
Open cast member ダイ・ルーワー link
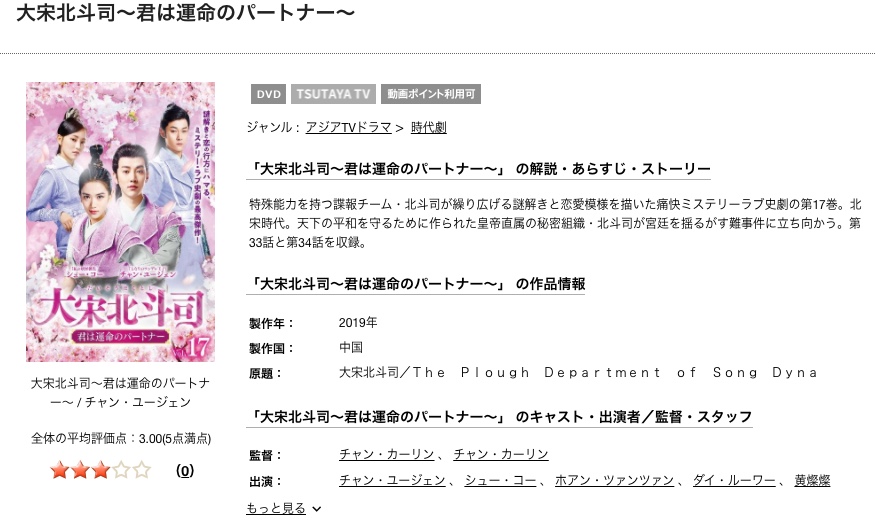click(734, 480)
